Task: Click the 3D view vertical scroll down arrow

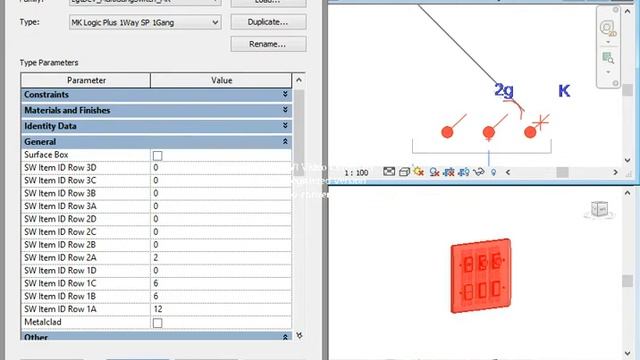Action: (x=627, y=353)
